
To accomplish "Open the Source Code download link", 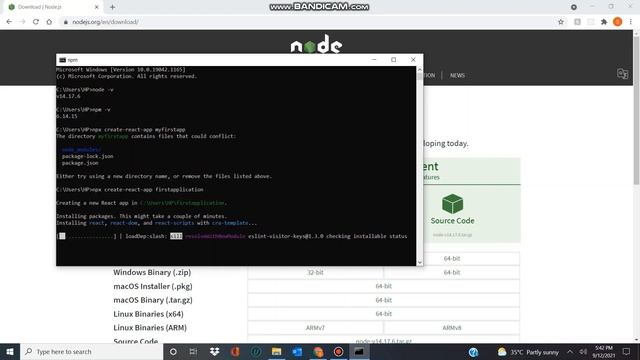I will (452, 221).
